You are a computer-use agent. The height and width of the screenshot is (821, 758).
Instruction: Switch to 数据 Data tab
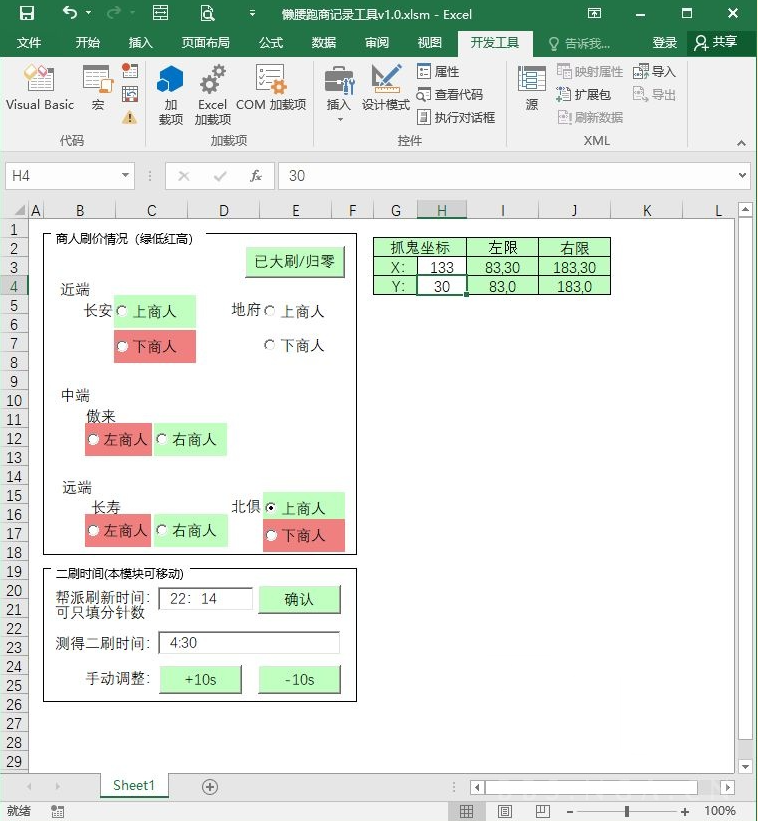pyautogui.click(x=324, y=43)
